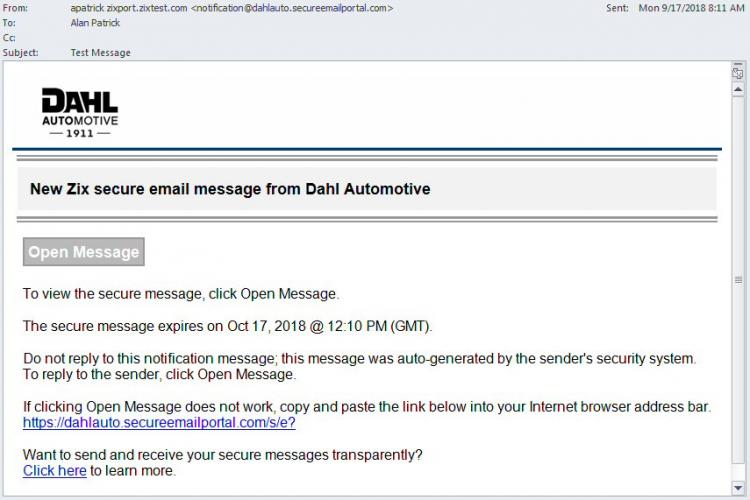This screenshot has width=750, height=500.
Task: Click the 'Want to send and receive' question text
Action: (222, 455)
